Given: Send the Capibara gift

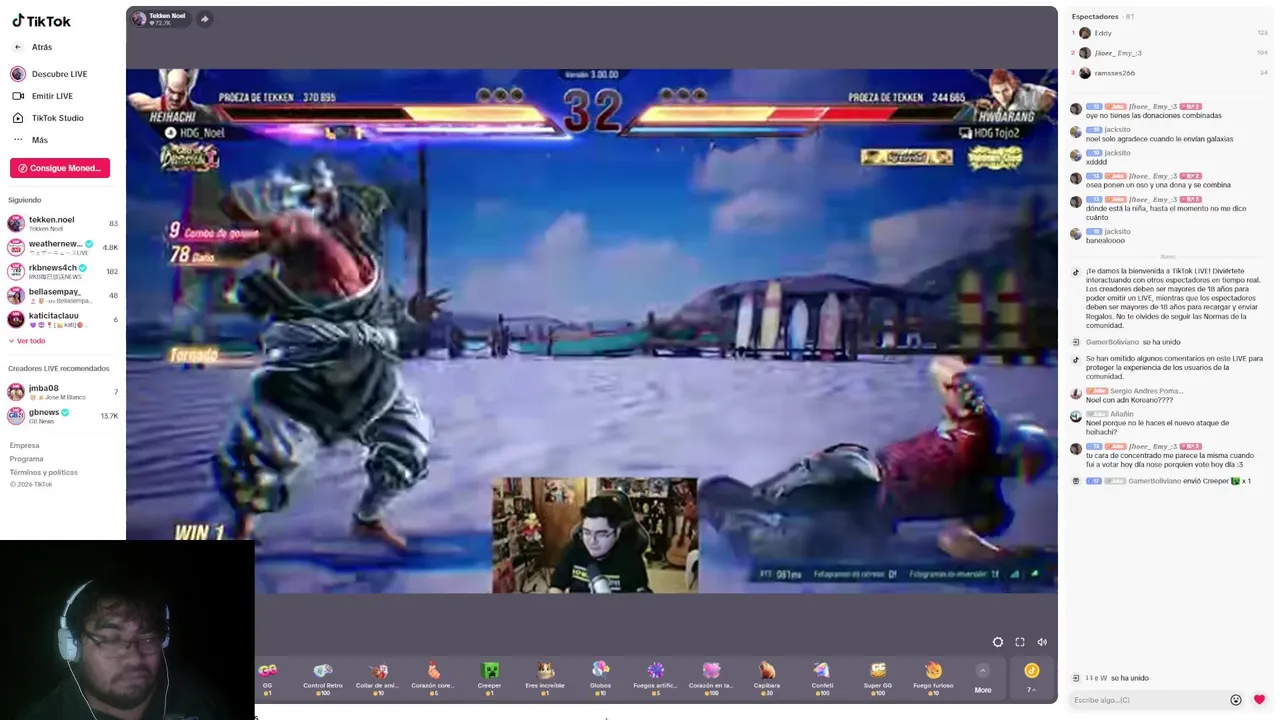Looking at the screenshot, I should 766,678.
